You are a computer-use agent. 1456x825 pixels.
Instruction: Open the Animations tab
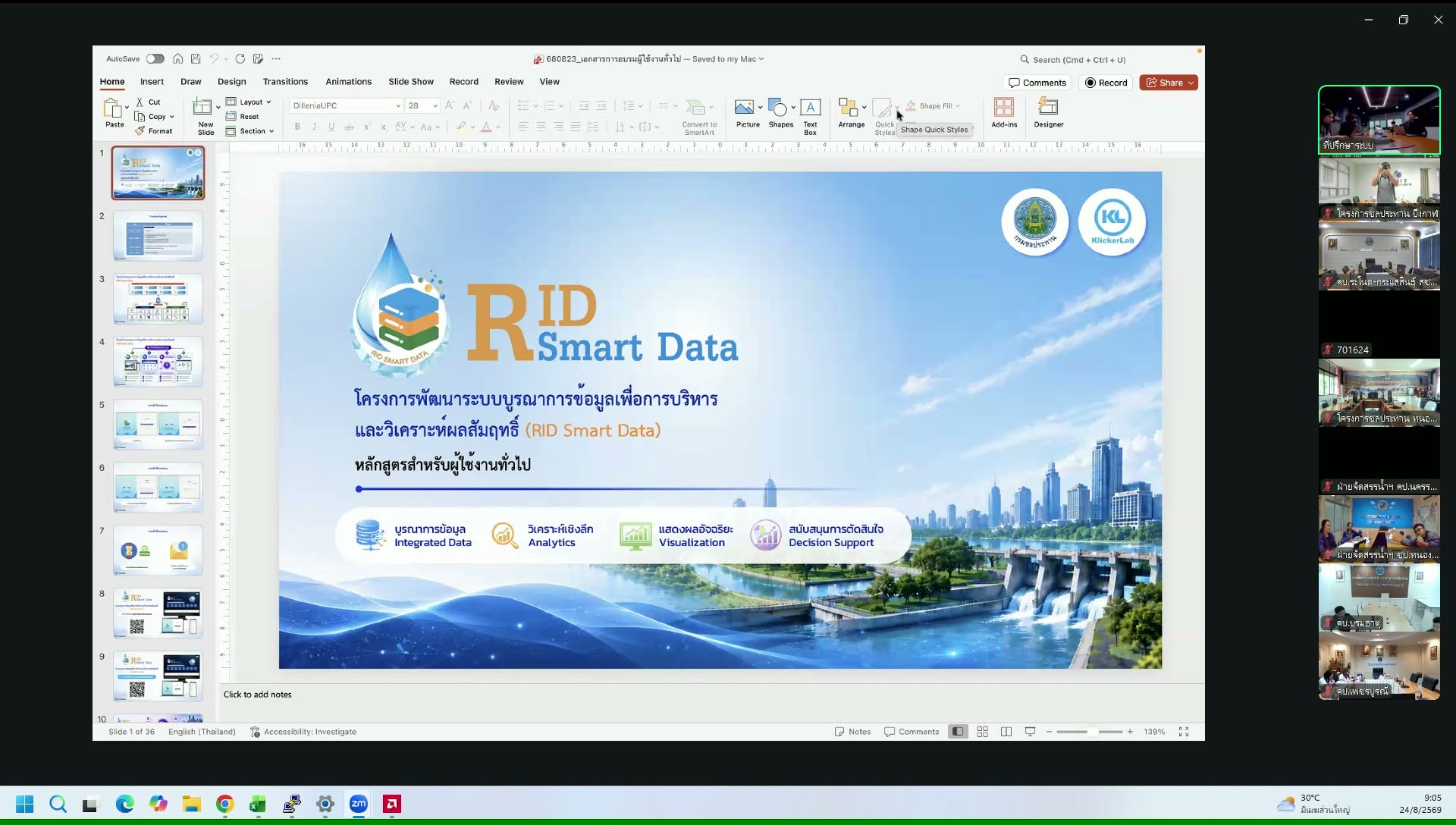[348, 82]
